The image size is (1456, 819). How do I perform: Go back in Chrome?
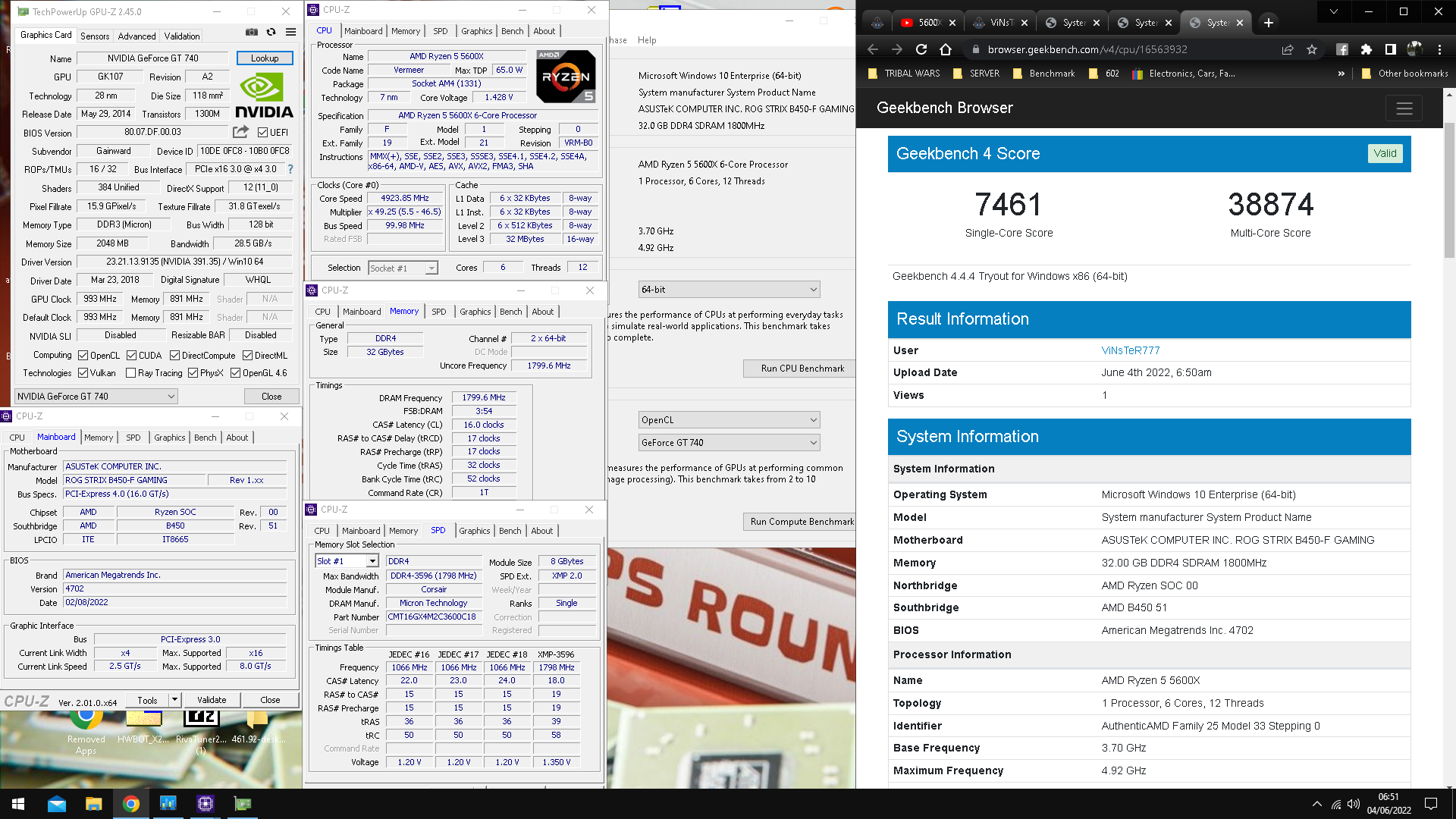[872, 49]
